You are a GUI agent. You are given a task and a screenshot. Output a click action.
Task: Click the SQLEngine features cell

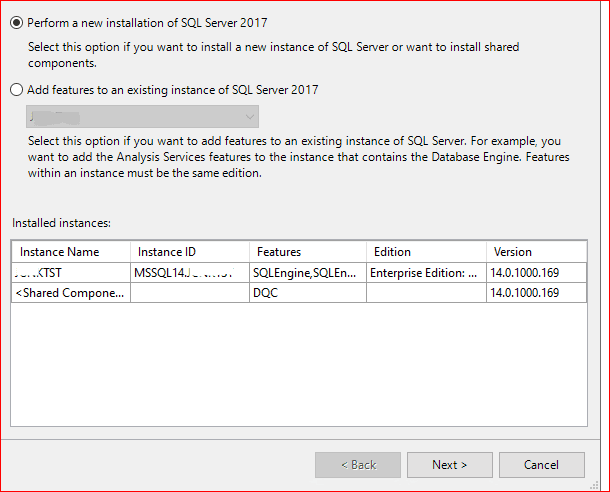tap(307, 272)
